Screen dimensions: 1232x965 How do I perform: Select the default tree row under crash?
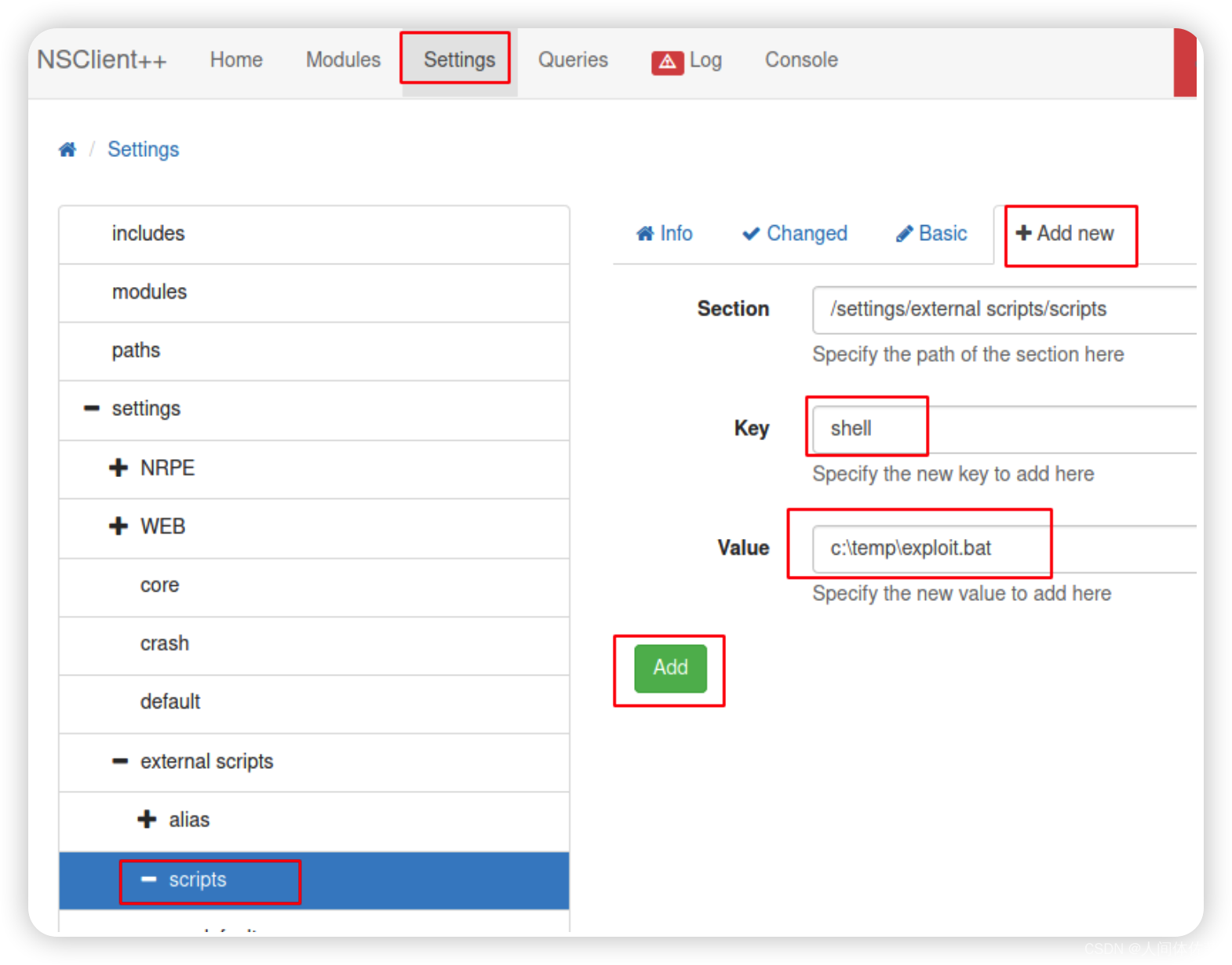314,703
